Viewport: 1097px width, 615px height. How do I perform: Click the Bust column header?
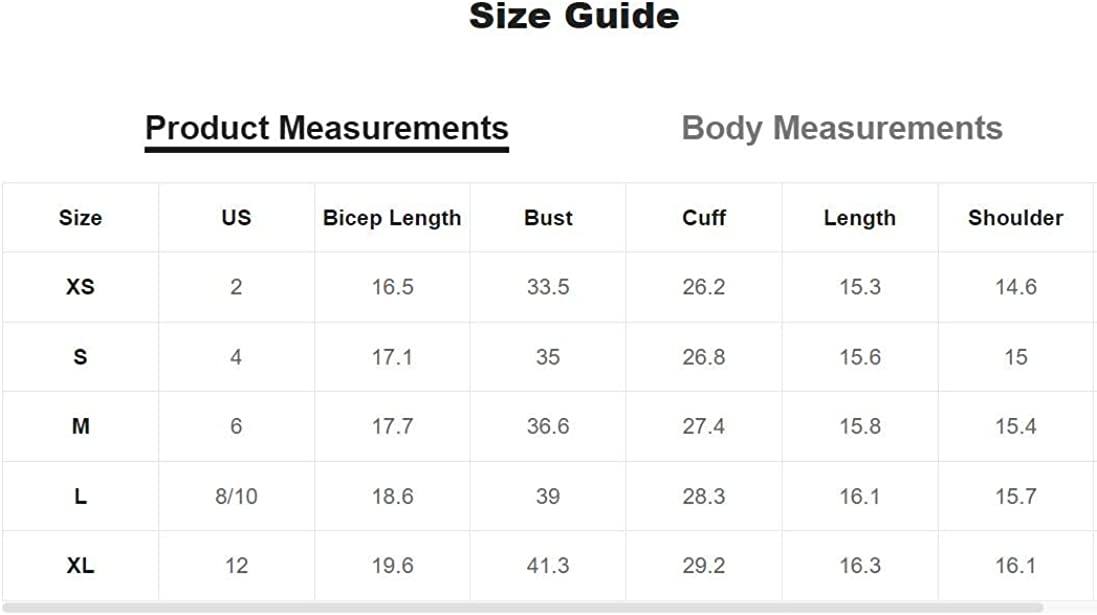tap(548, 218)
